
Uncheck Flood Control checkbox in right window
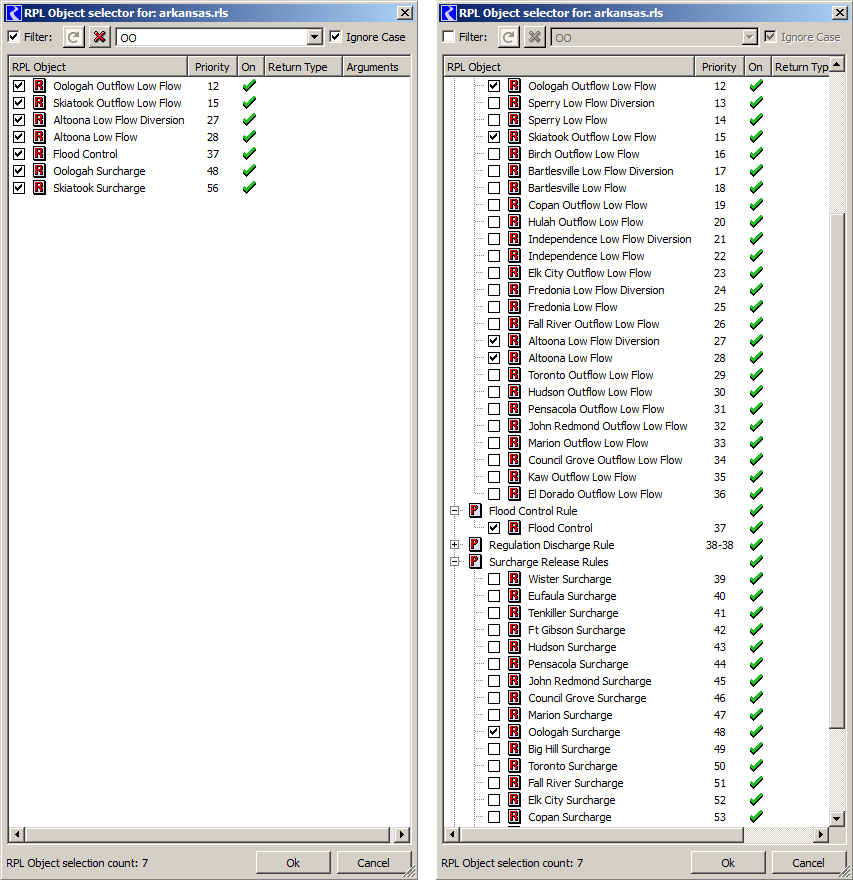494,528
